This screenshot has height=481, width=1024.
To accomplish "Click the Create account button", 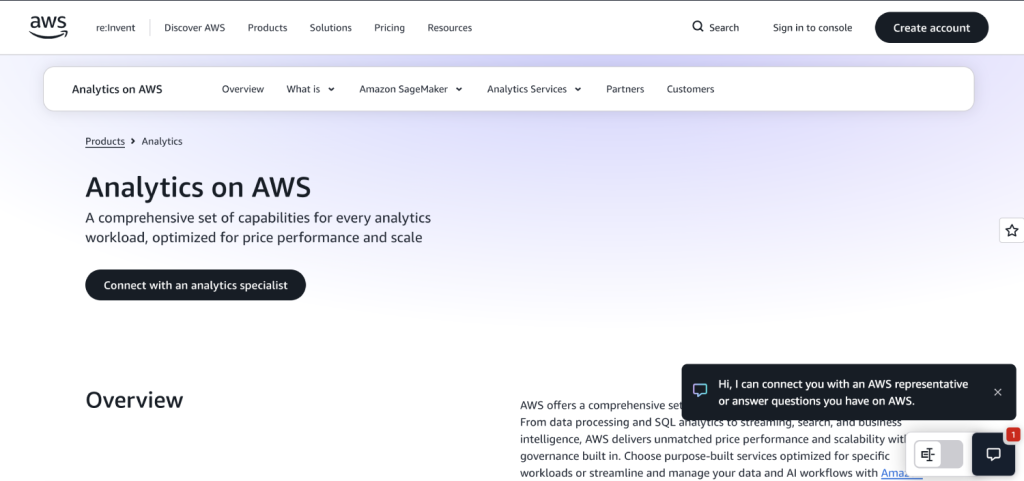I will tap(931, 27).
